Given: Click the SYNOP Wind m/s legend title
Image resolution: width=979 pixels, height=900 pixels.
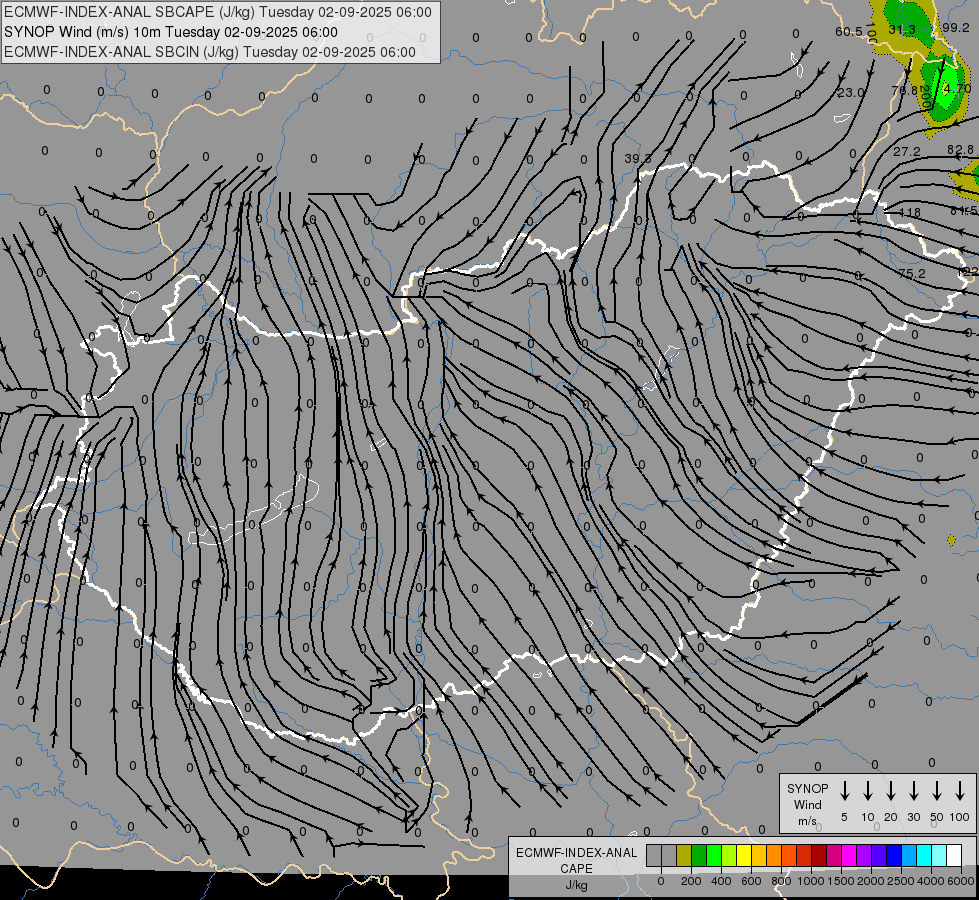Looking at the screenshot, I should [x=807, y=805].
